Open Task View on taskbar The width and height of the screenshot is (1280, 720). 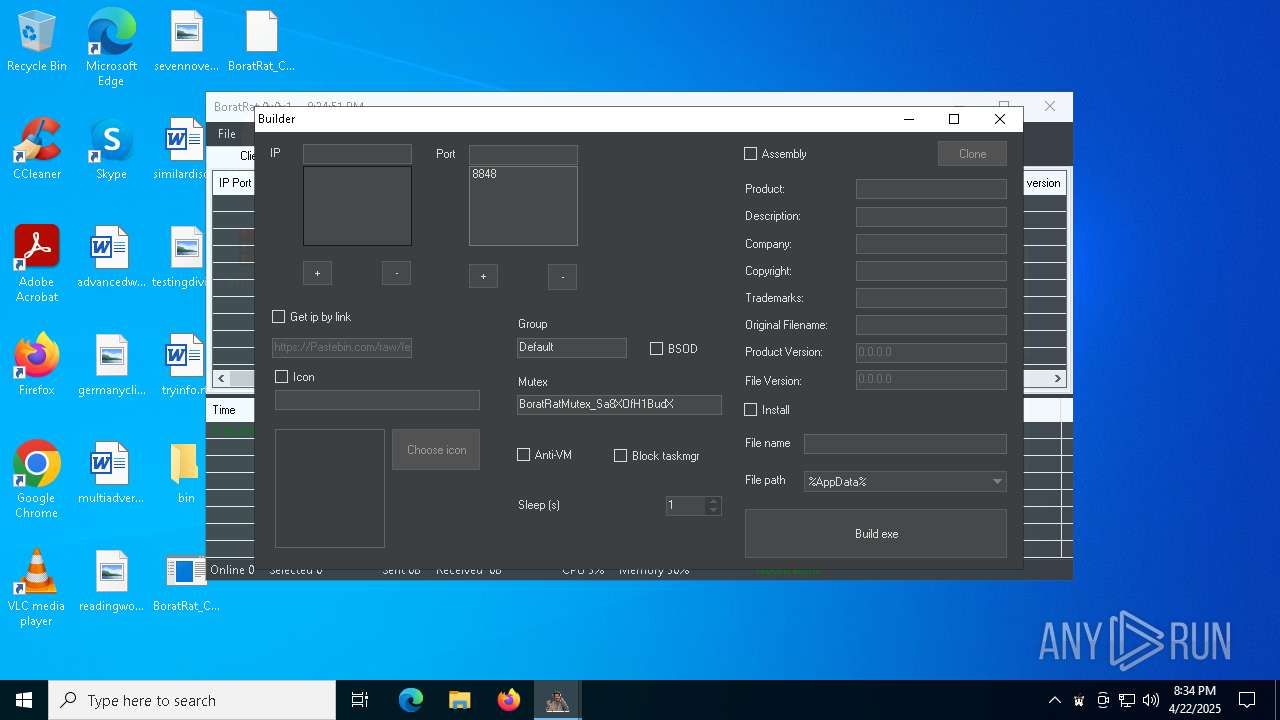tap(360, 700)
